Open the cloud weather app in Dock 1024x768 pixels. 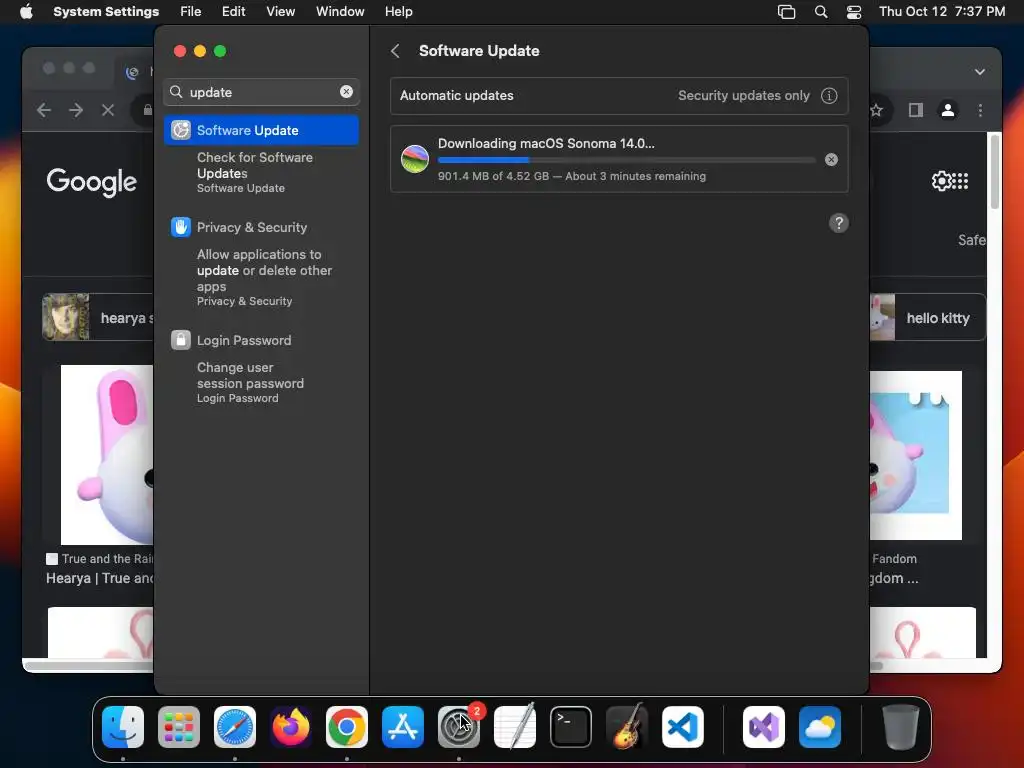coord(820,727)
